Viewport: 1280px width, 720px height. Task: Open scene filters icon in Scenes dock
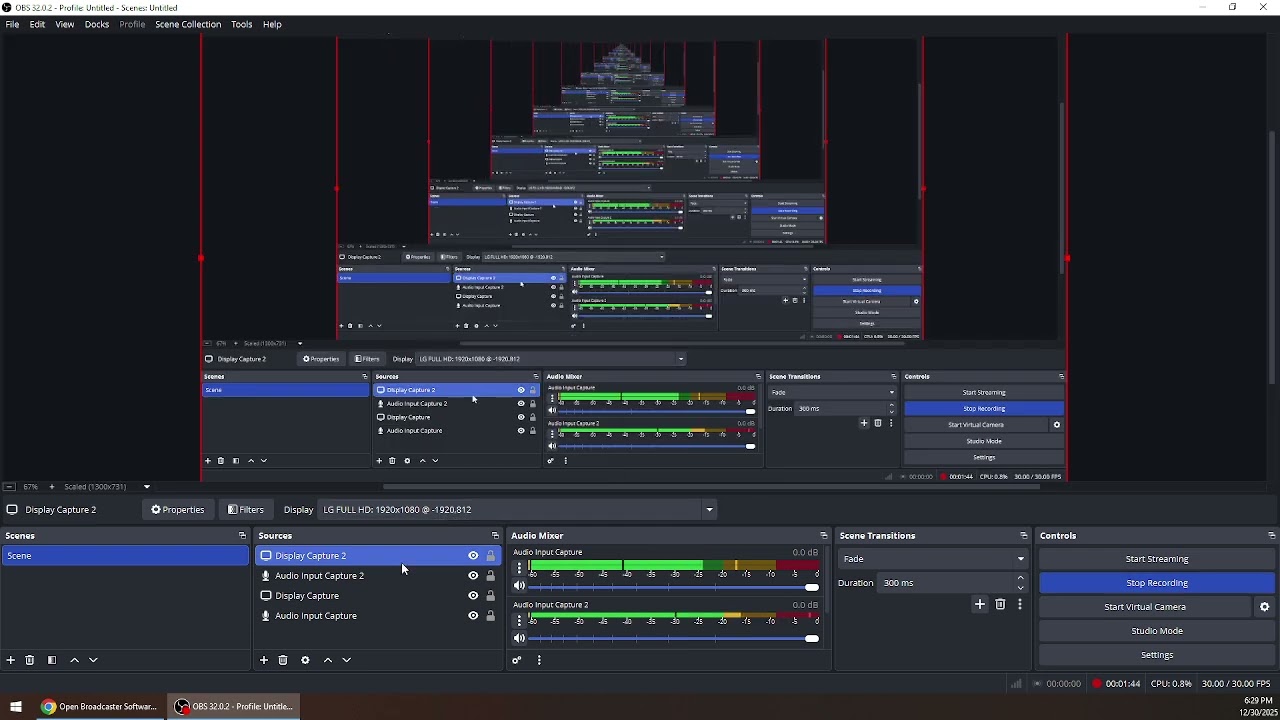(52, 660)
